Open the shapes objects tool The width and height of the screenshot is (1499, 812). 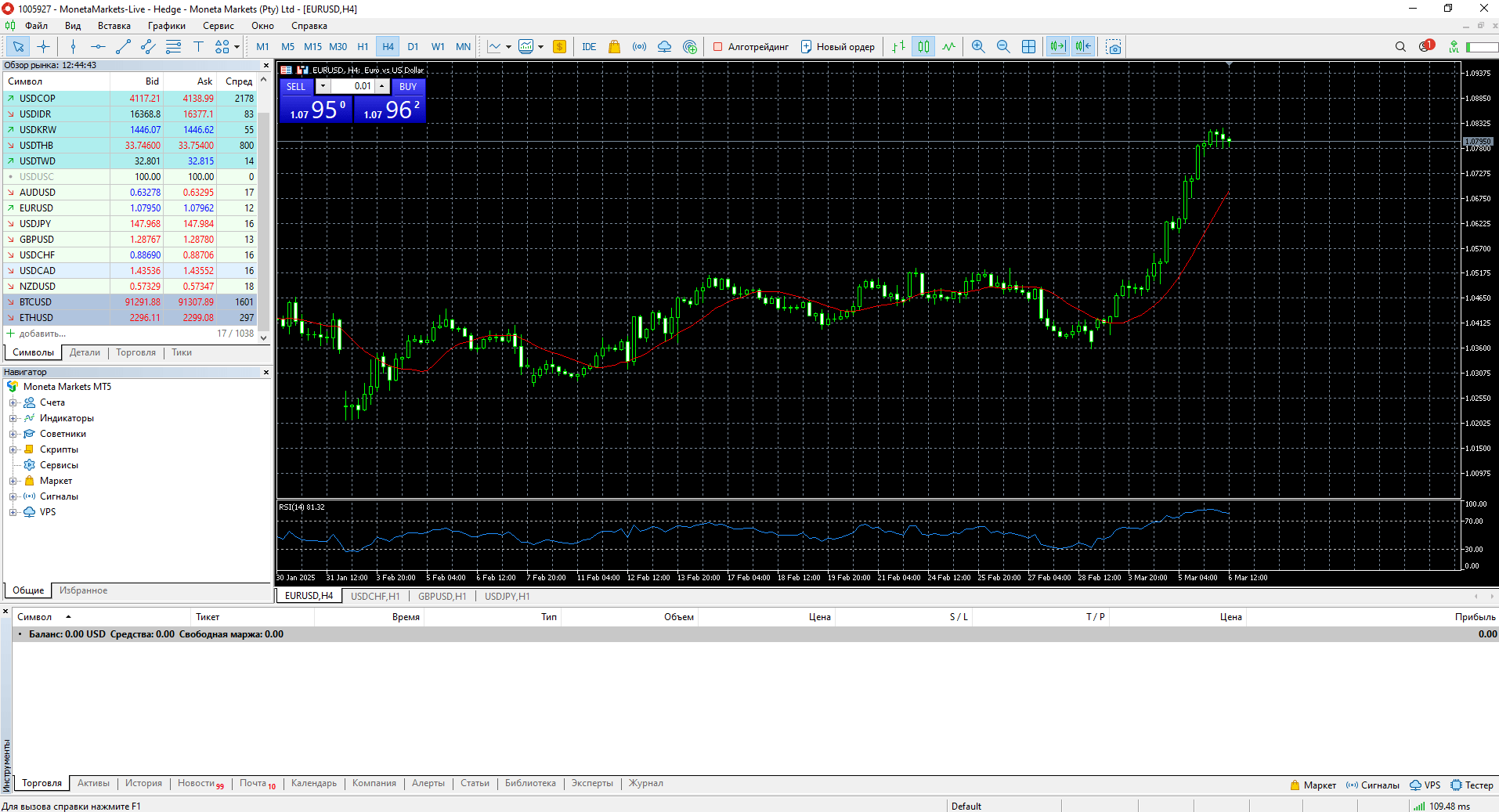pyautogui.click(x=222, y=47)
